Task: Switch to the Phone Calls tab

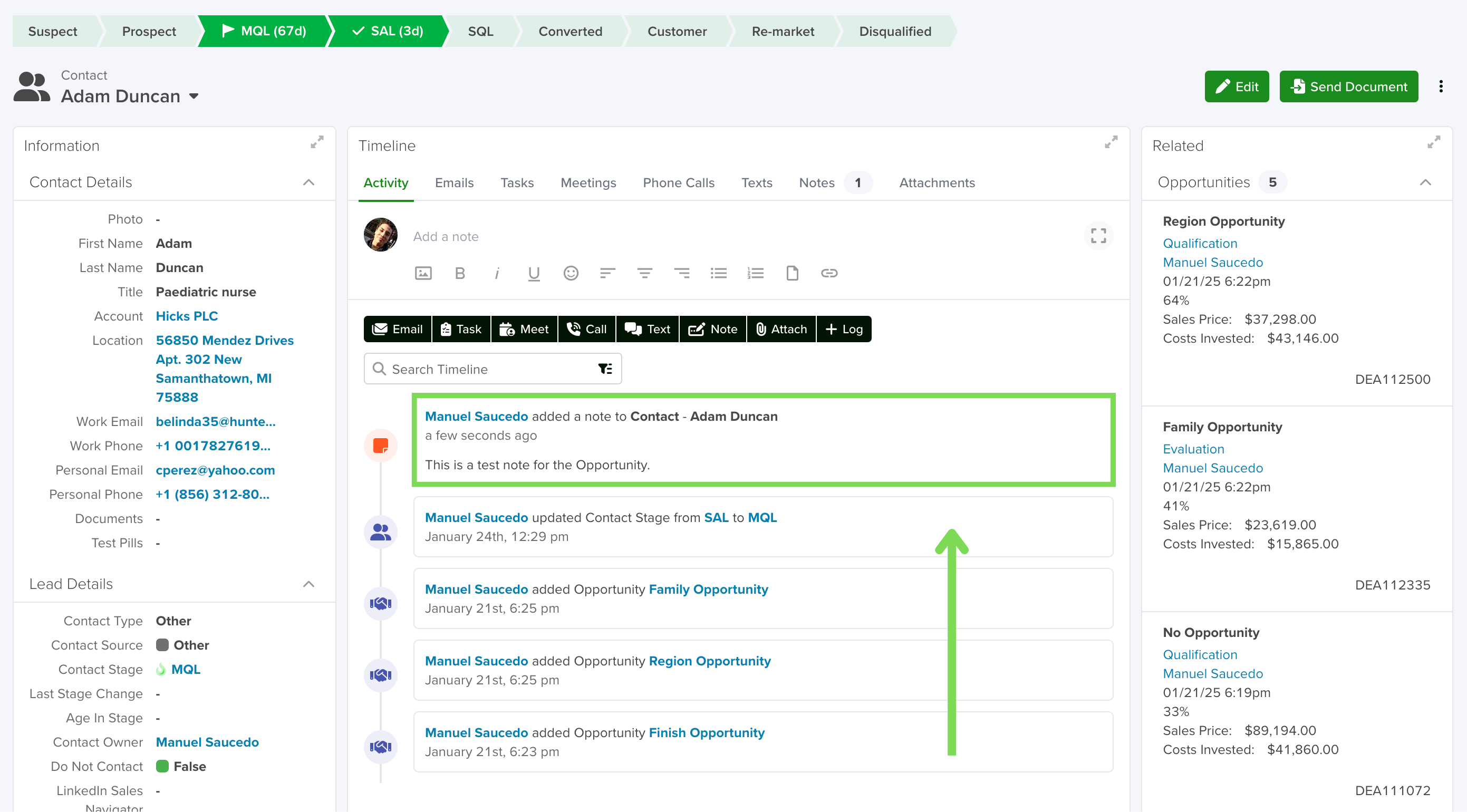Action: [679, 183]
